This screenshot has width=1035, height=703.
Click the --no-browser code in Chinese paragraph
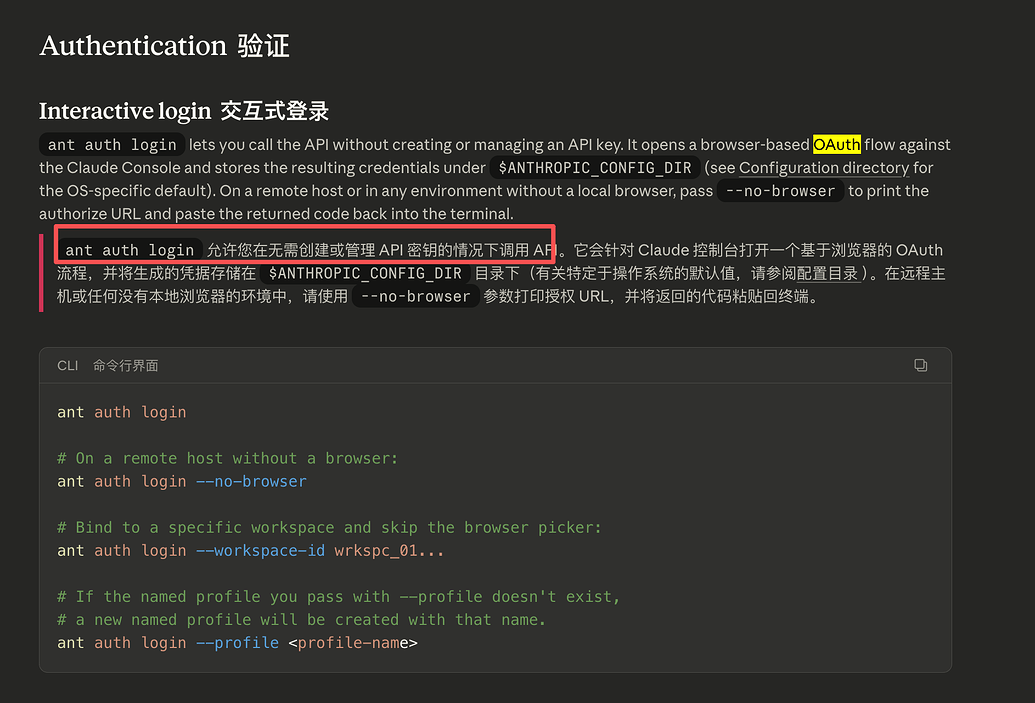(x=416, y=296)
